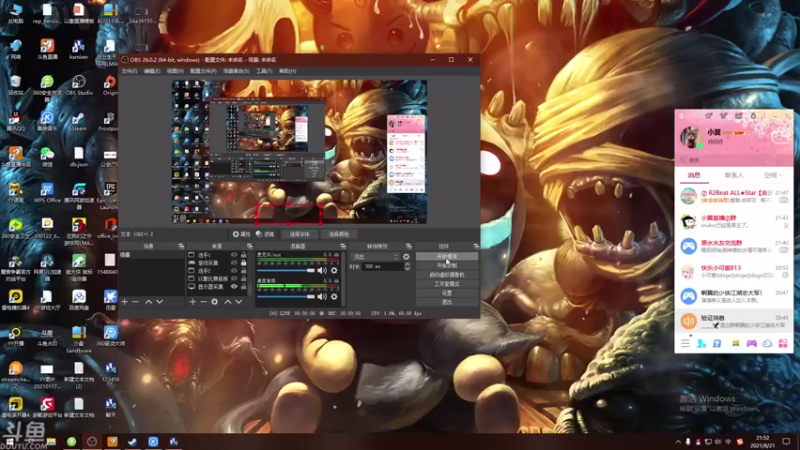The width and height of the screenshot is (800, 450).
Task: Move the selected source up
Action: tap(228, 302)
